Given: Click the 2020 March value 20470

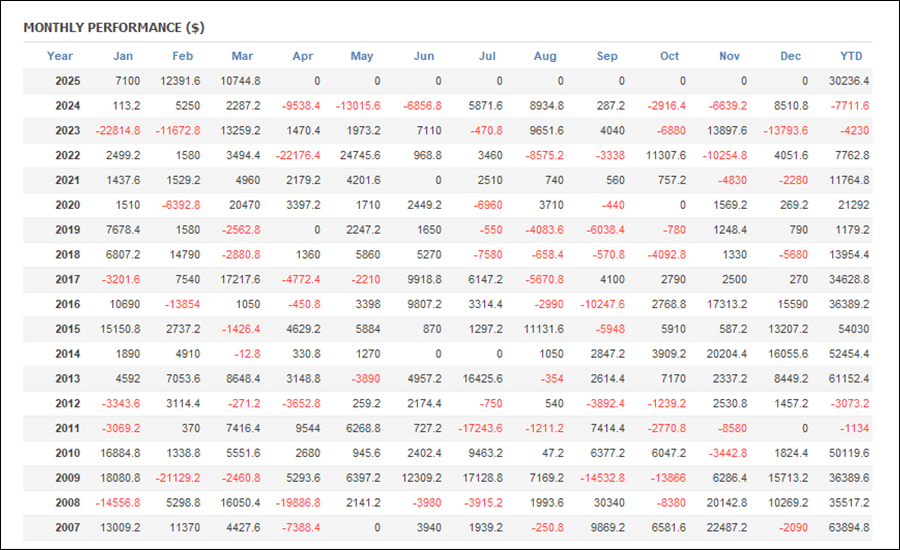Looking at the screenshot, I should pos(245,205).
